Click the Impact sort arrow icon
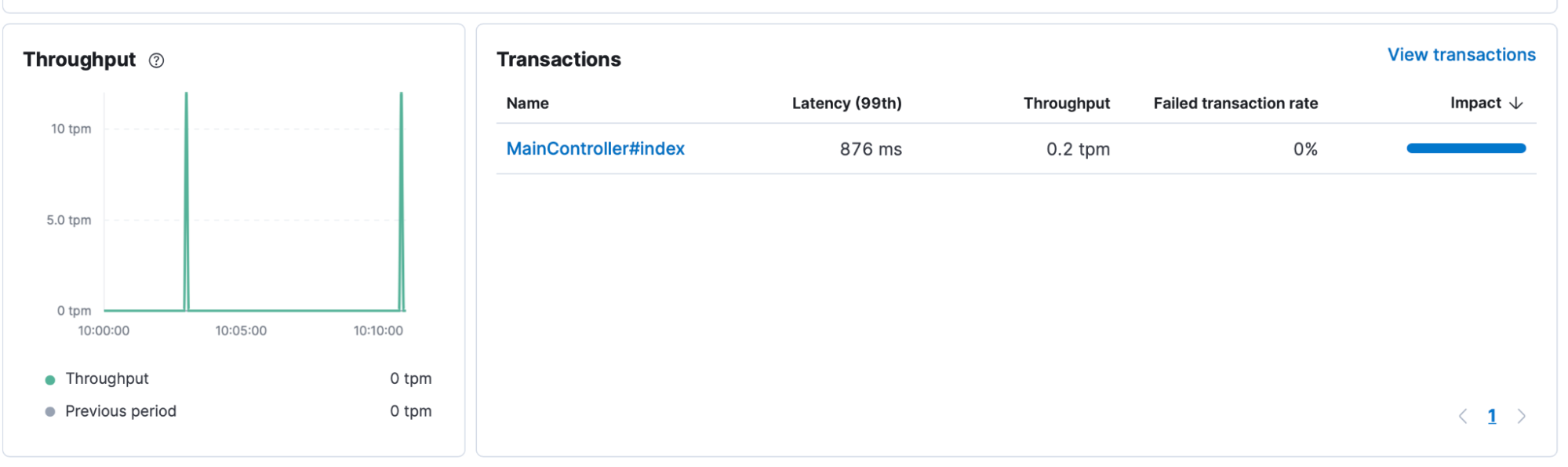Viewport: 1568px width, 467px height. [1516, 104]
